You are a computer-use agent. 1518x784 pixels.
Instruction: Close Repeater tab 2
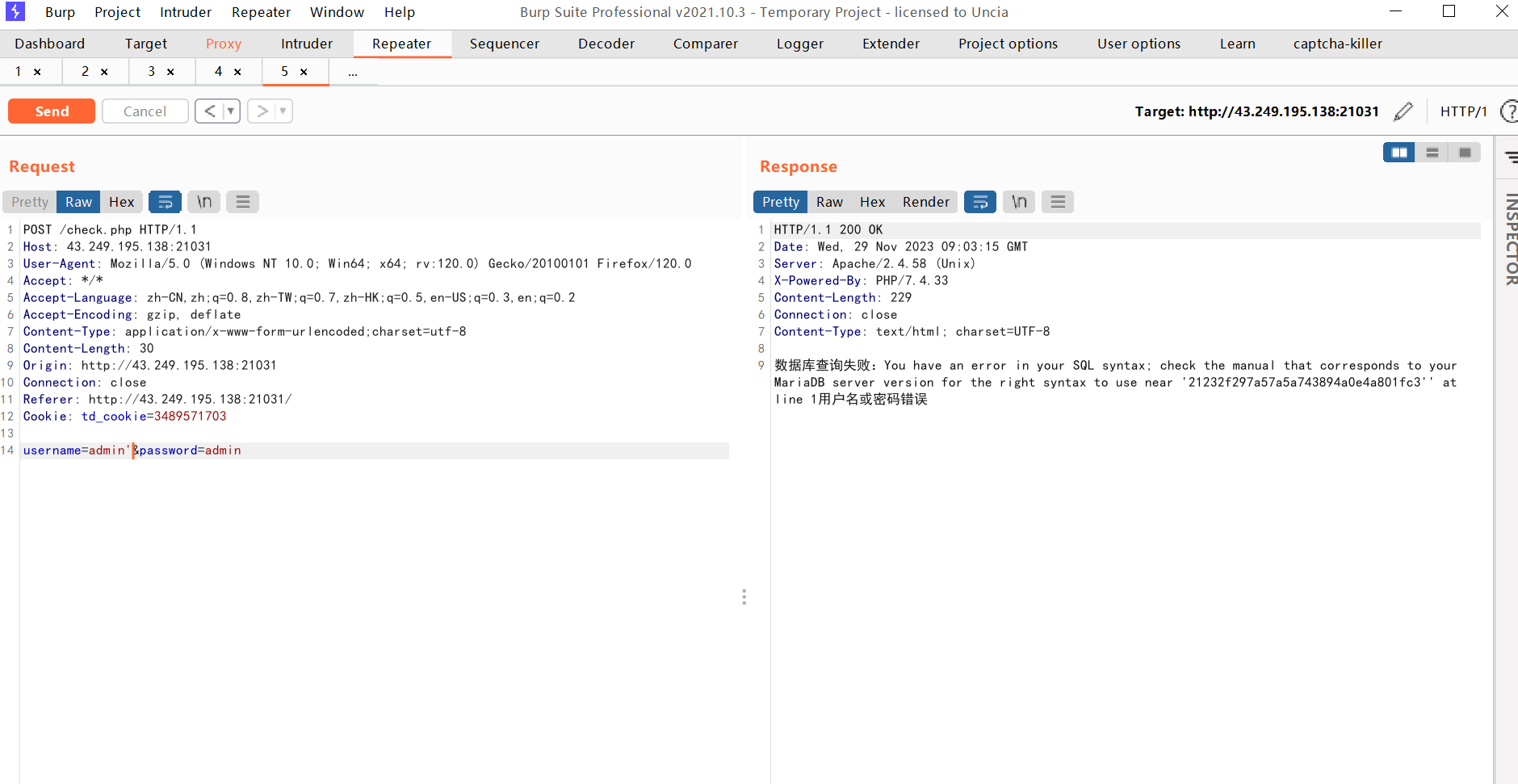click(x=104, y=72)
